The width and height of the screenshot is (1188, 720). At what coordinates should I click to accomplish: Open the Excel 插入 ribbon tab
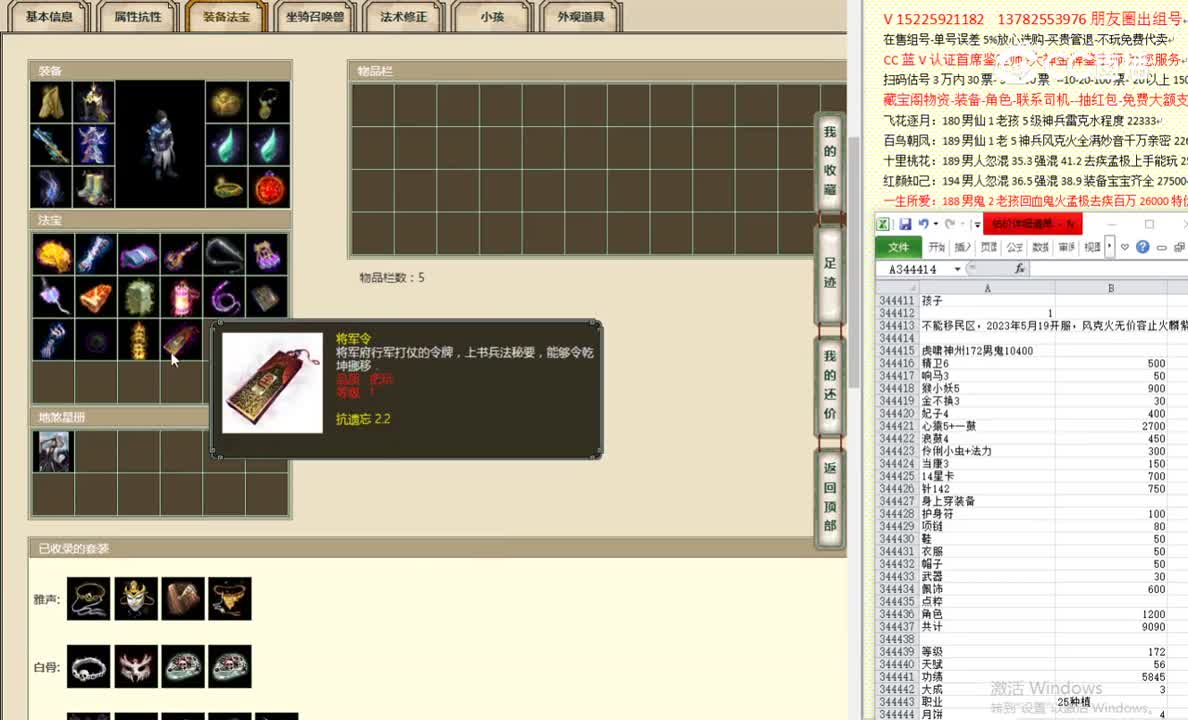[x=962, y=247]
